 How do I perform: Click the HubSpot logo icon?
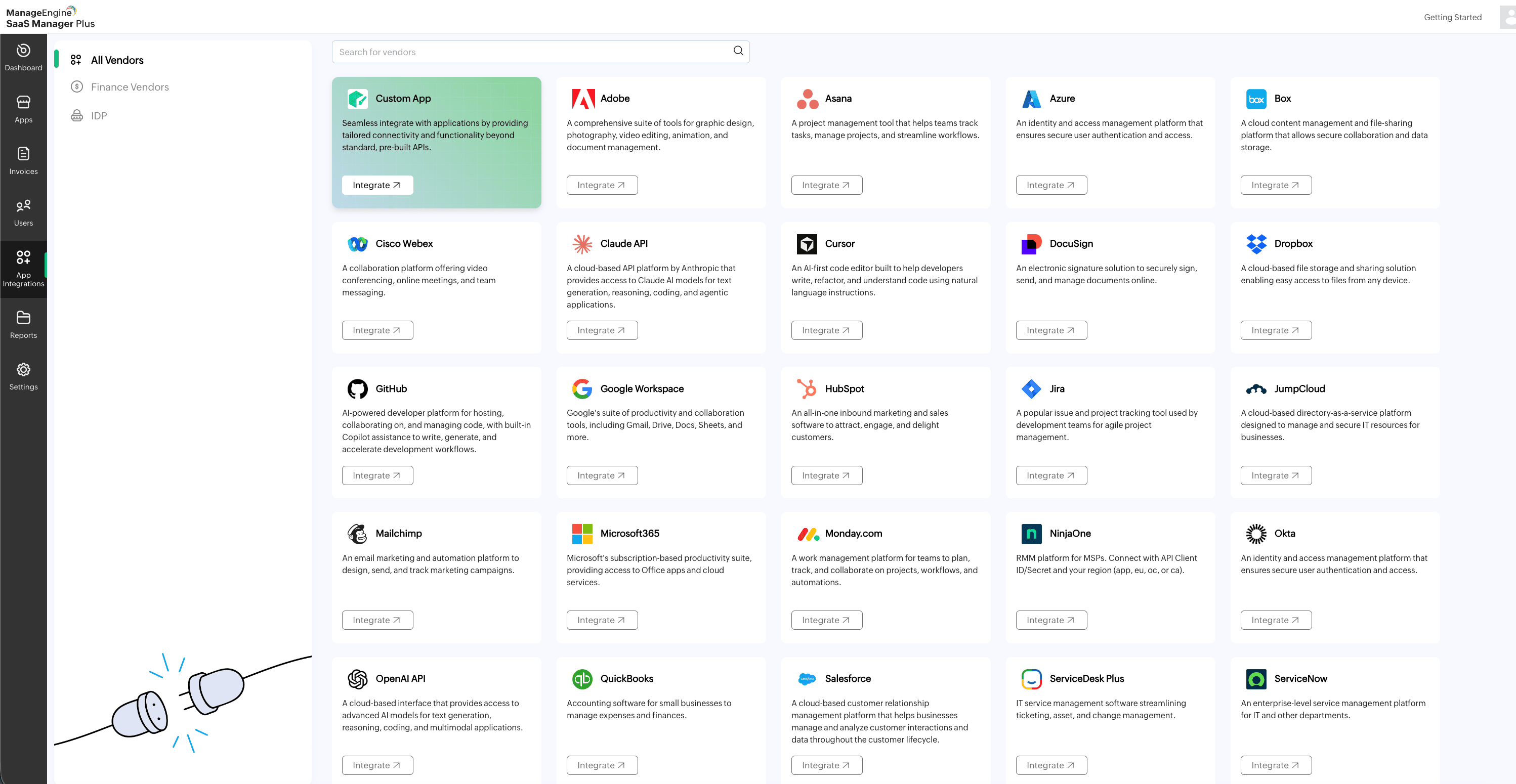pyautogui.click(x=807, y=389)
